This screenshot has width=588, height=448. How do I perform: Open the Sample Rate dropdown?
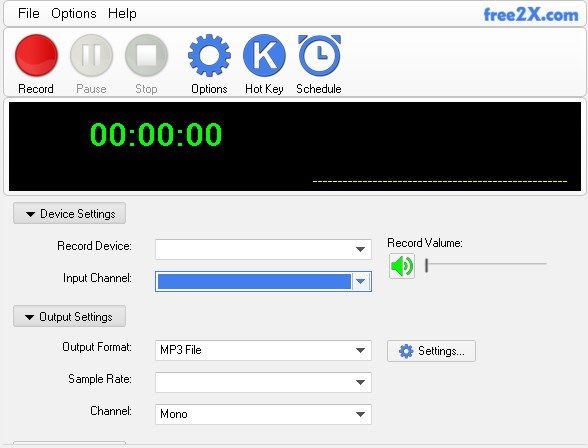[x=263, y=382]
